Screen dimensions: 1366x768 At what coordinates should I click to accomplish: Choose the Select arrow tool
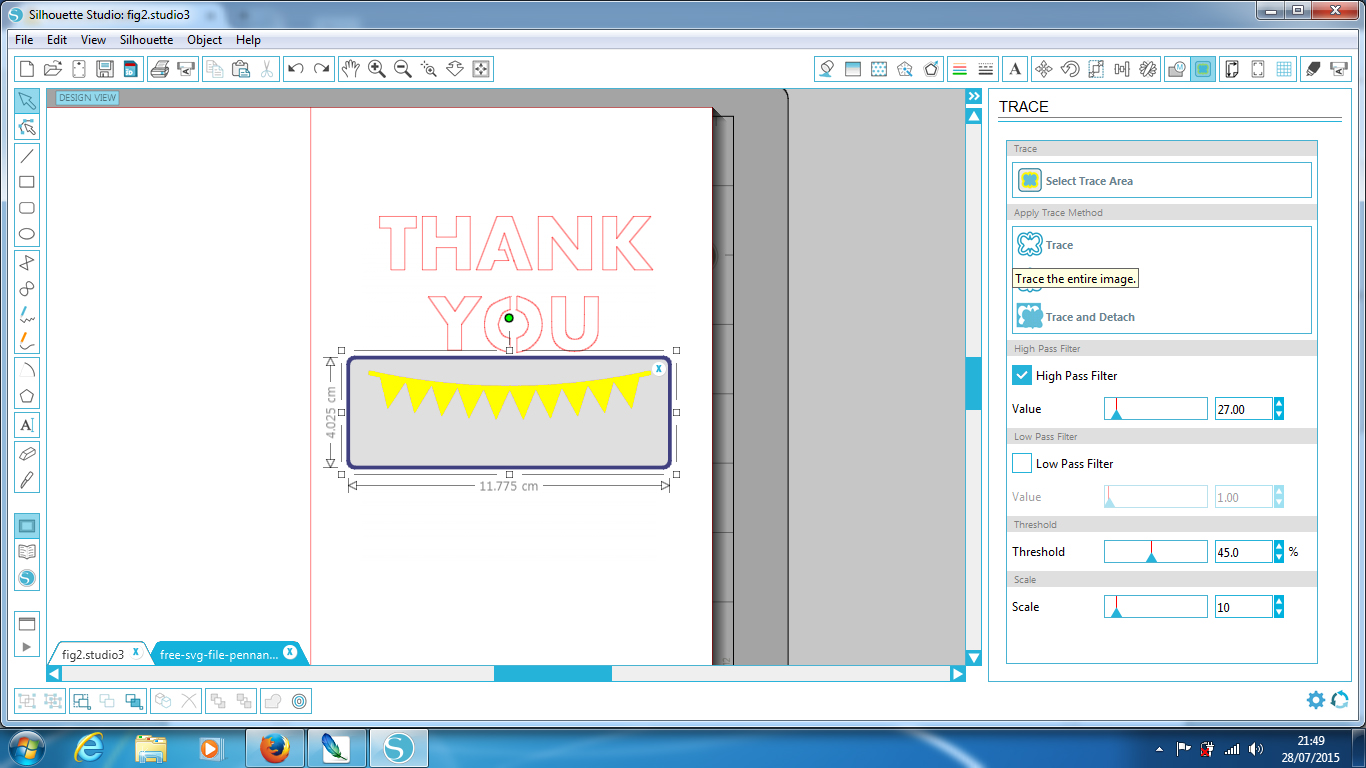[x=27, y=101]
